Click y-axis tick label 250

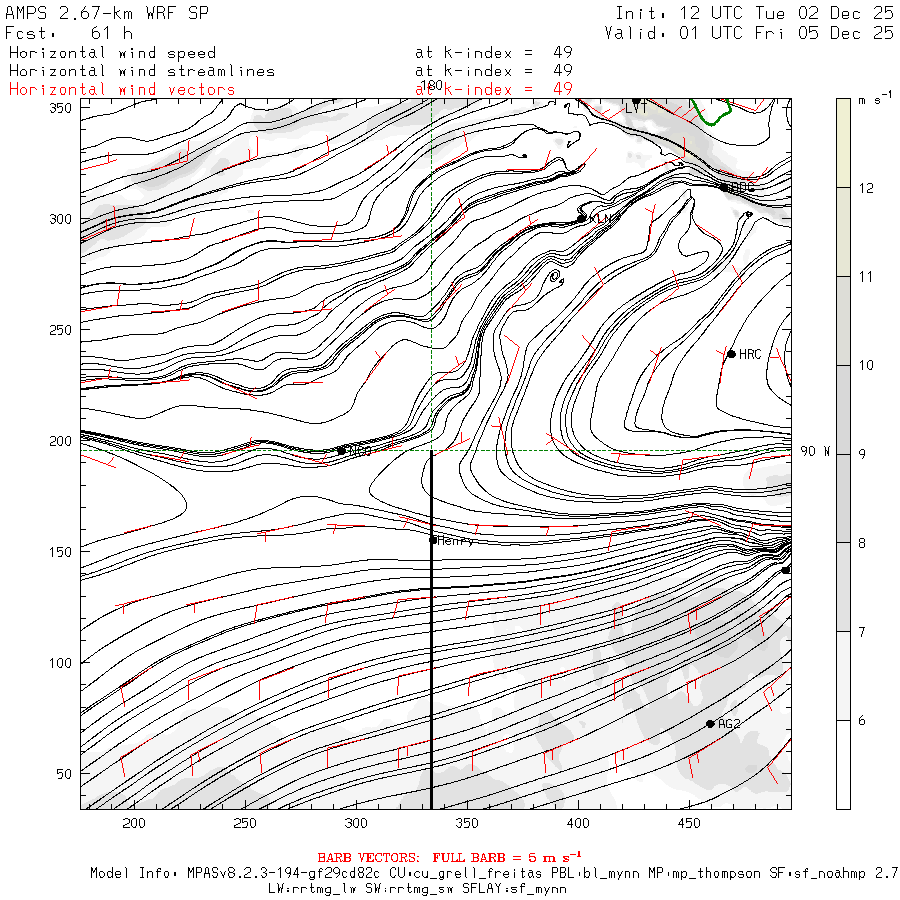(x=60, y=330)
